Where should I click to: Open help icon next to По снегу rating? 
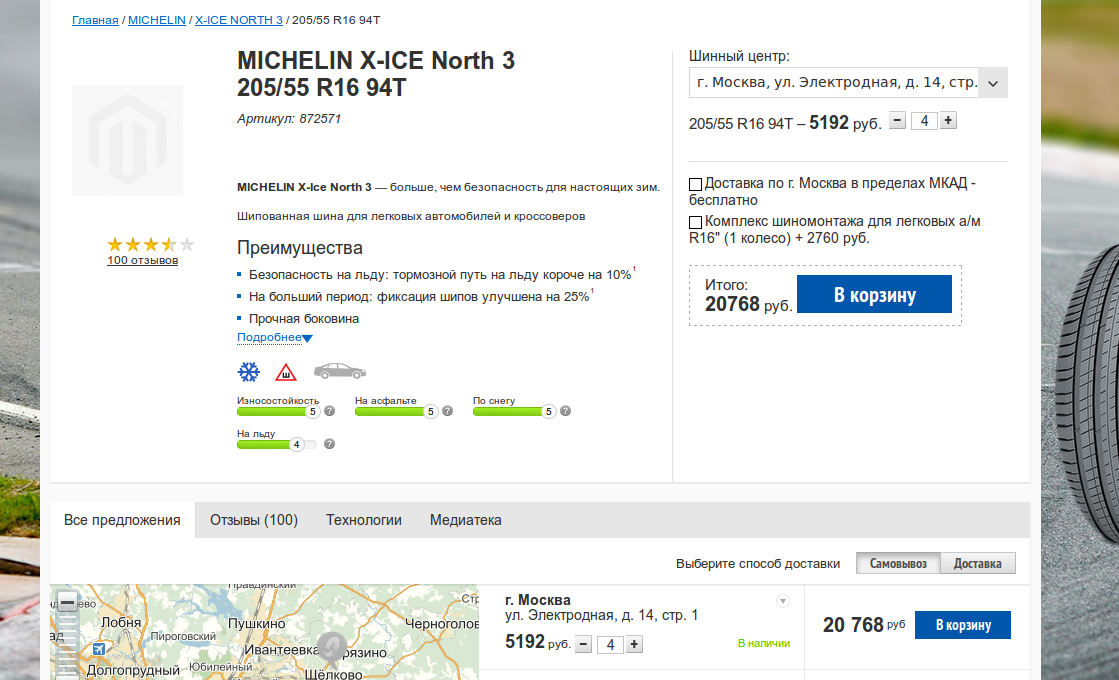565,411
